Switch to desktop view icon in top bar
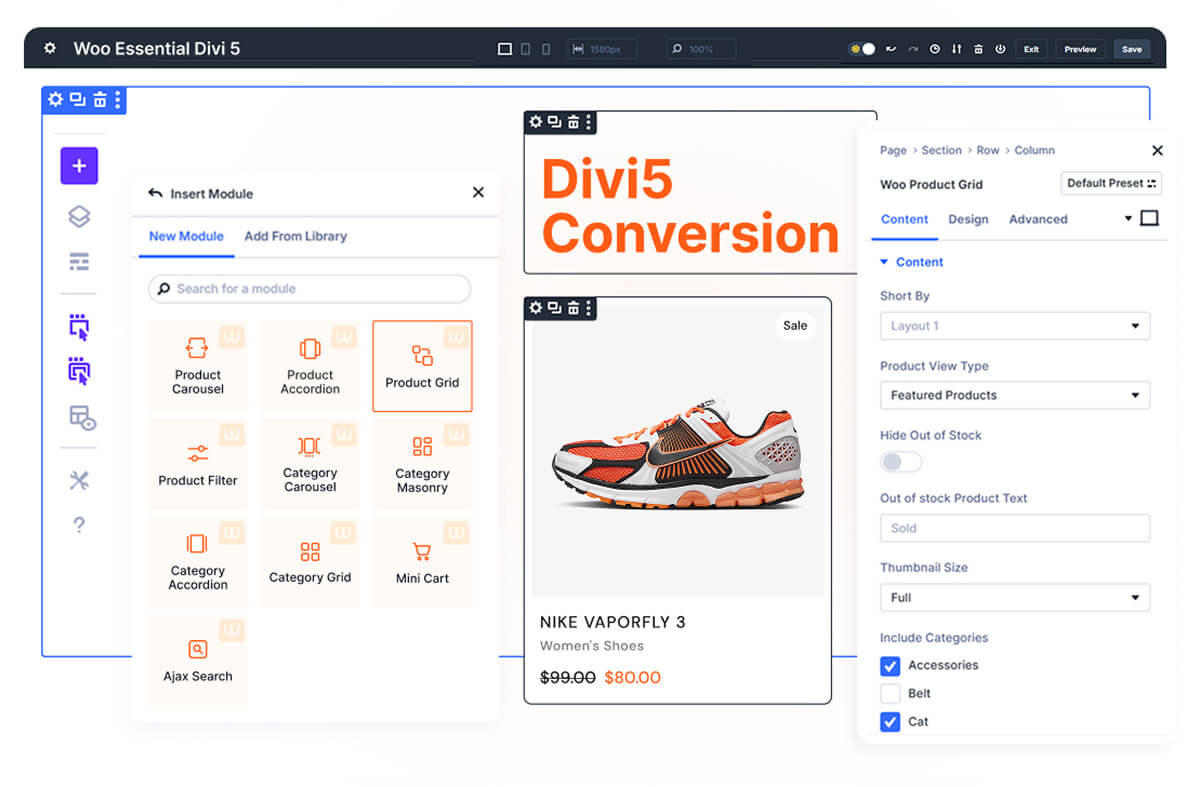The image size is (1201, 787). [x=505, y=49]
